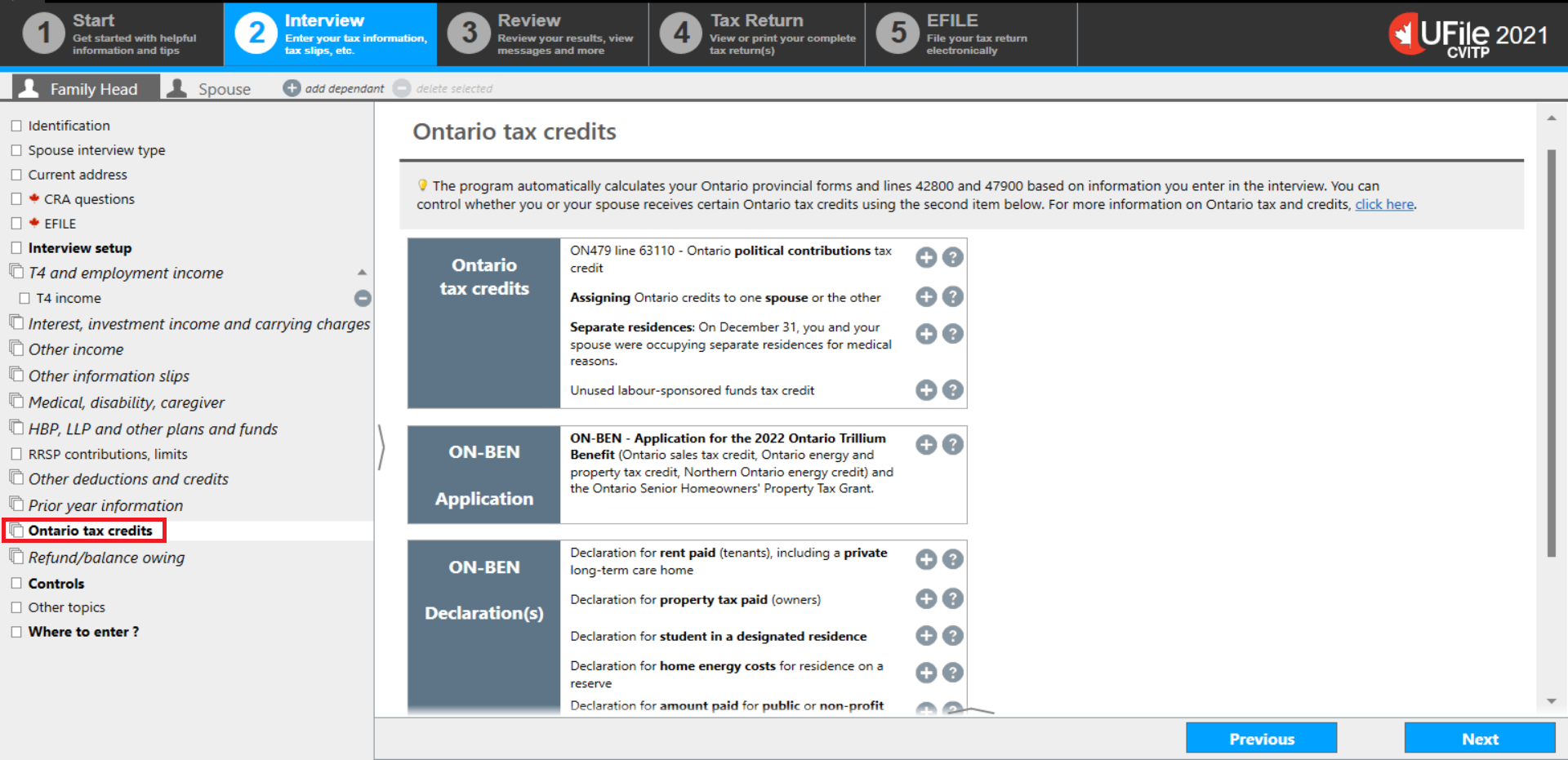Go to step 2 Interview
Viewport: 1568px width, 760px height.
coord(331,34)
